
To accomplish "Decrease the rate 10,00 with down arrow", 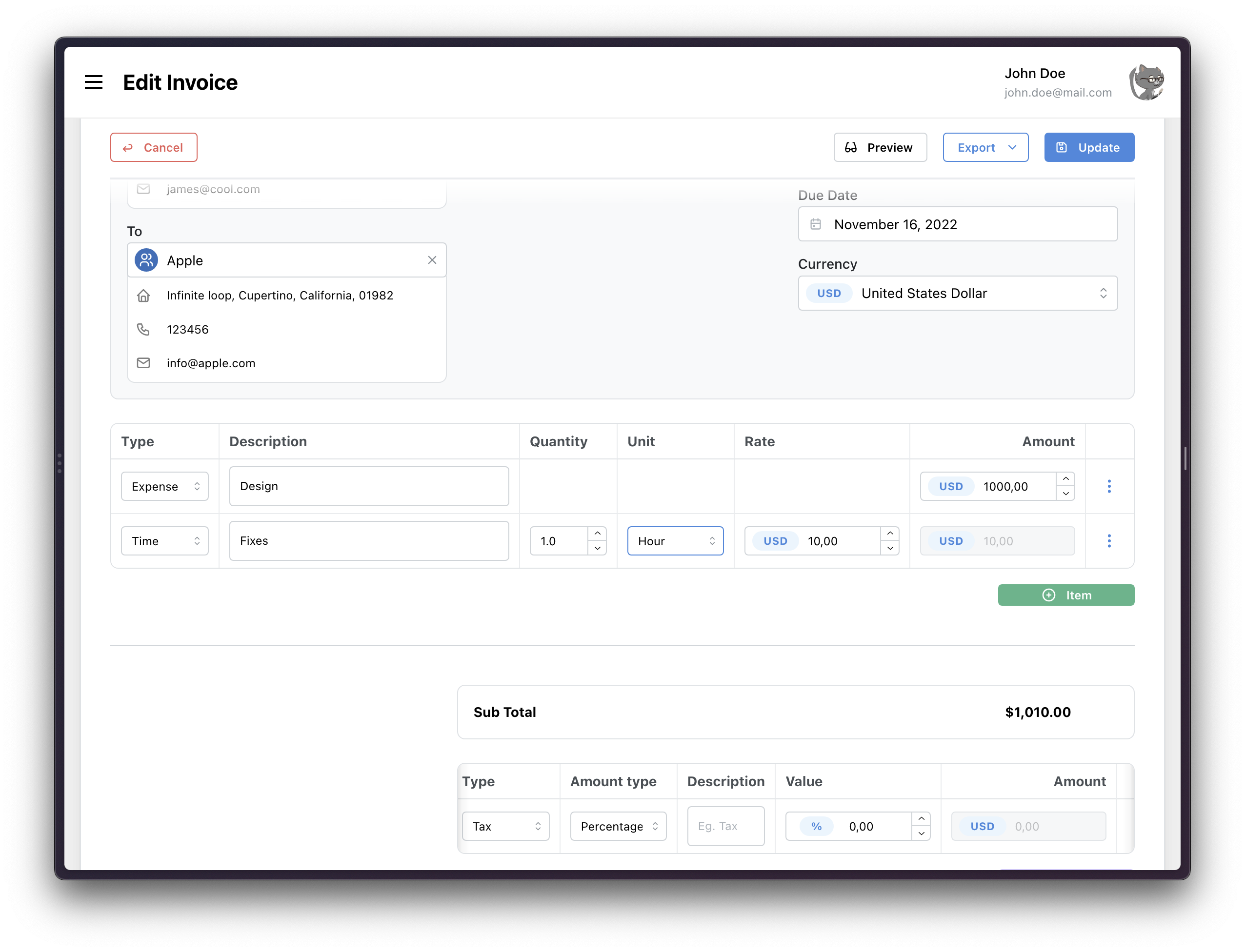I will click(890, 549).
